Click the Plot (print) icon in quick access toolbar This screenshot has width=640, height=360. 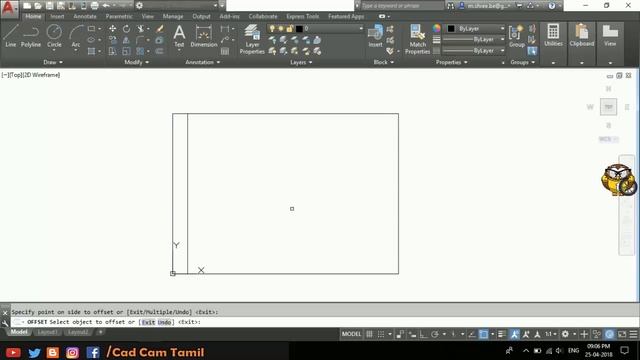tap(94, 6)
